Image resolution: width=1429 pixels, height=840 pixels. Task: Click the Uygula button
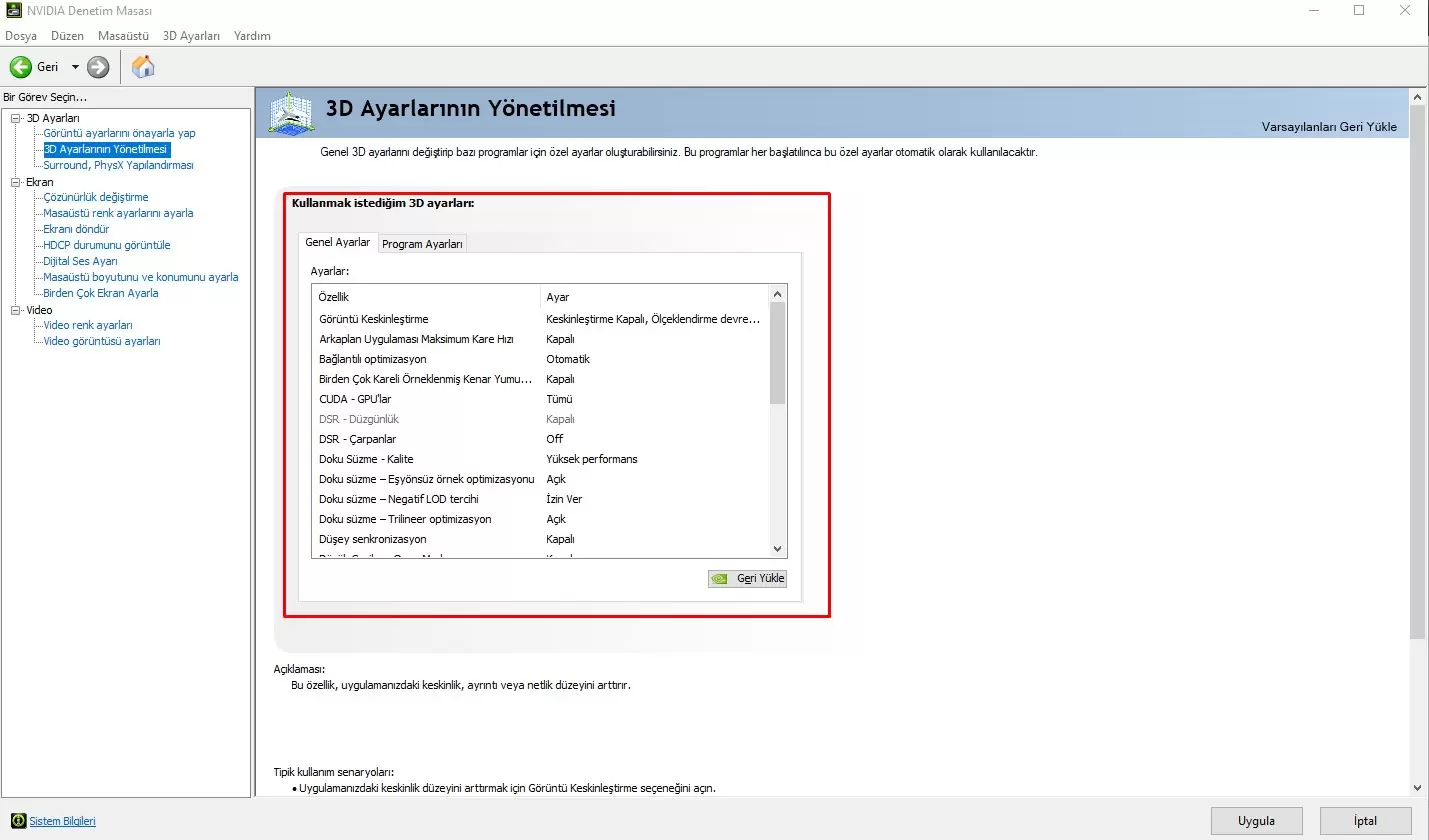pyautogui.click(x=1257, y=821)
